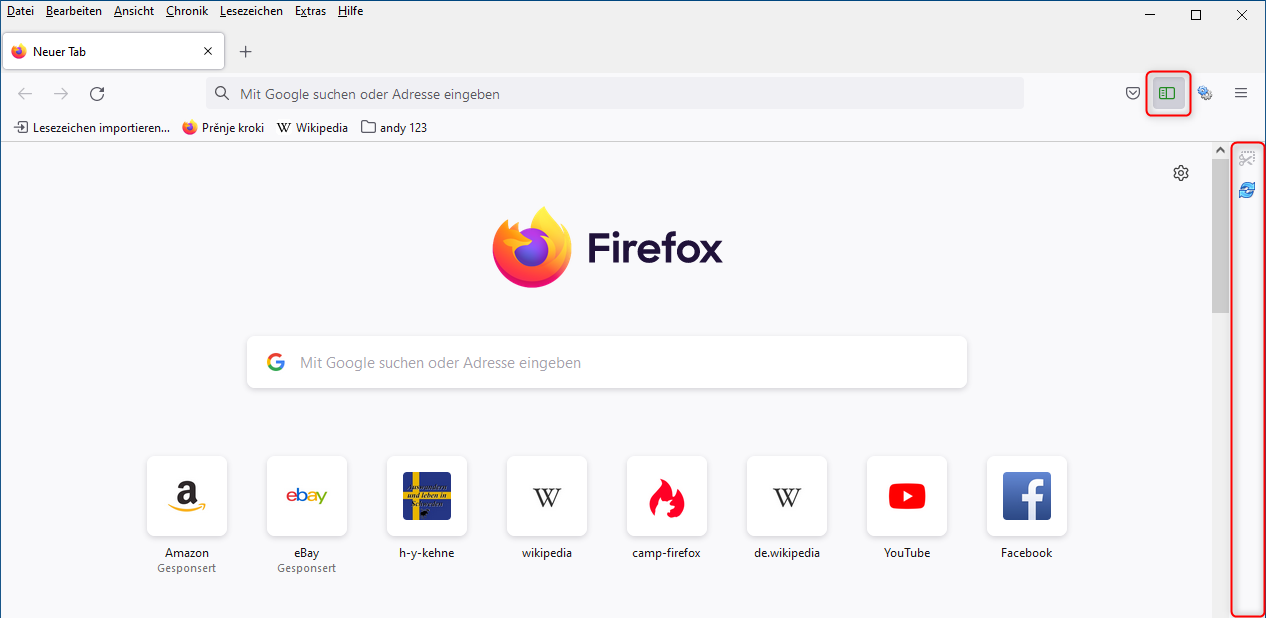Open the Extras menu

point(310,11)
